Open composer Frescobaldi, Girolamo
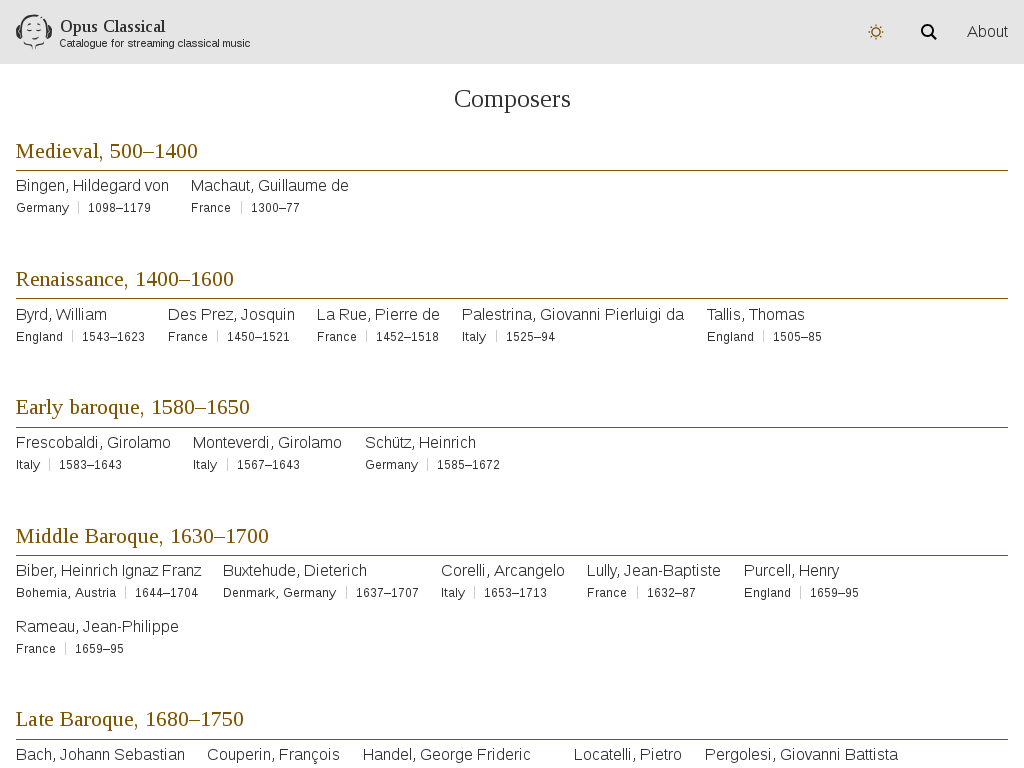The height and width of the screenshot is (768, 1024). point(93,442)
